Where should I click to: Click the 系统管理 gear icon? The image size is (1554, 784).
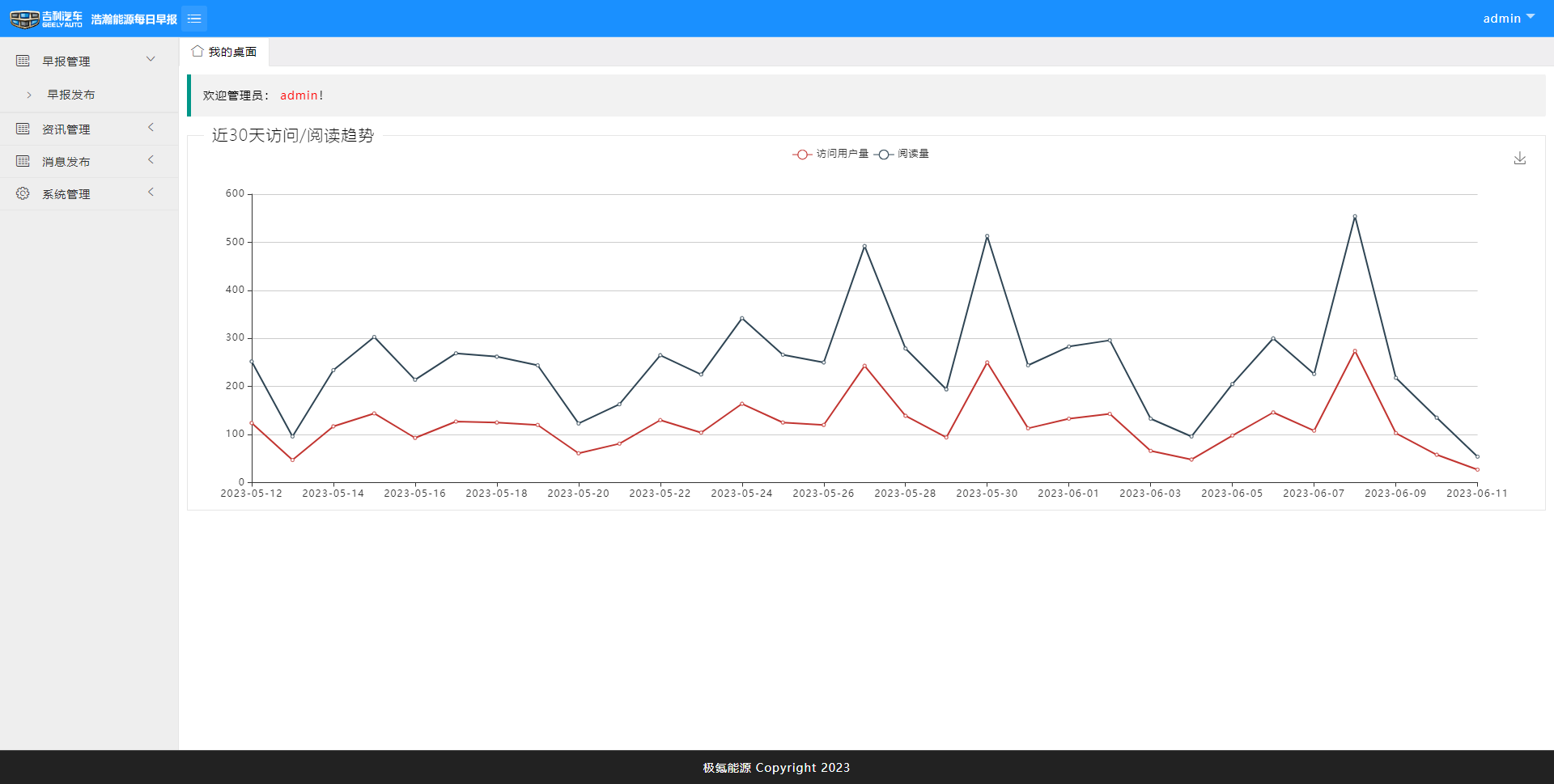coord(23,193)
